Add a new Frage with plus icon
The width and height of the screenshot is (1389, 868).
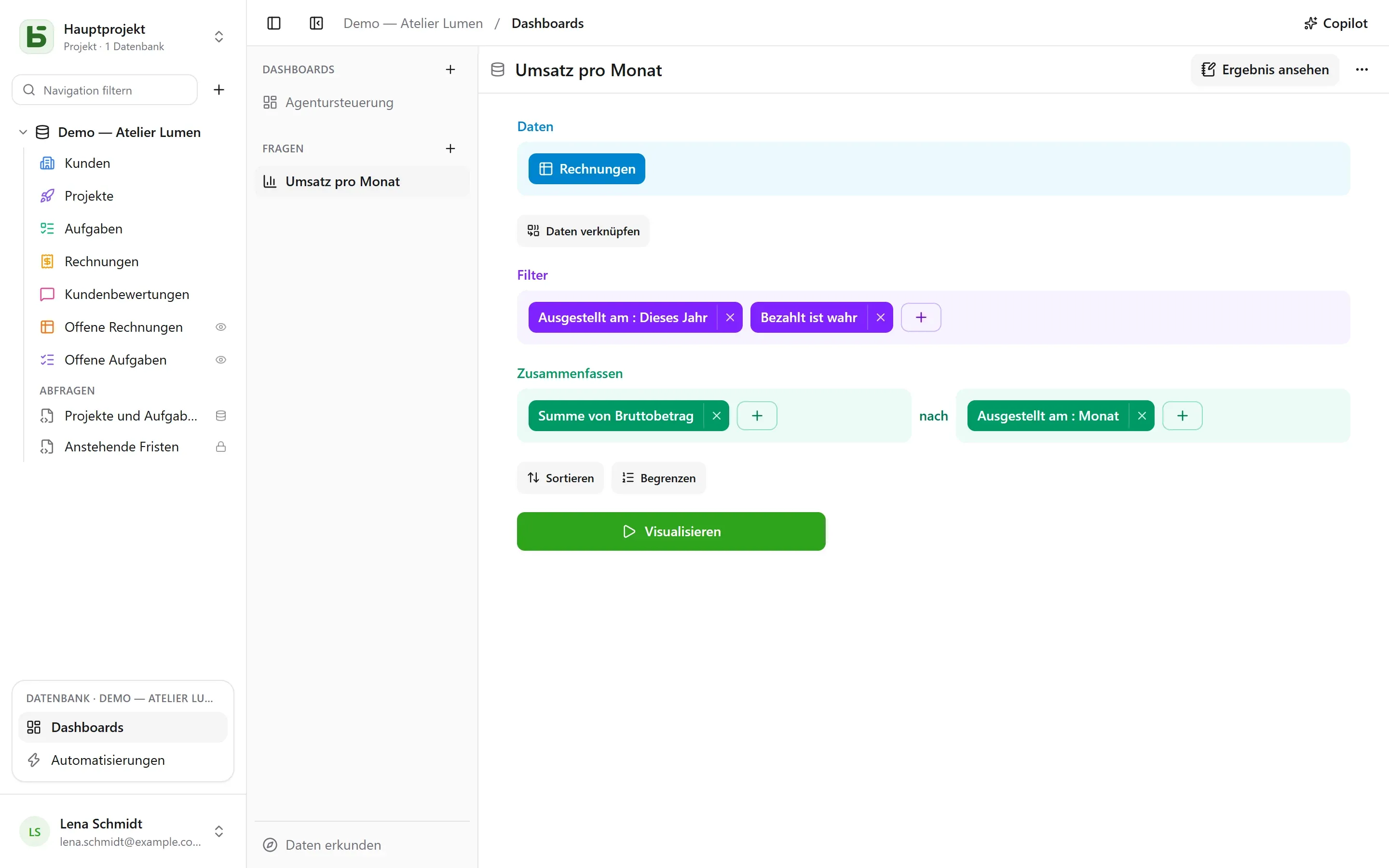(450, 149)
